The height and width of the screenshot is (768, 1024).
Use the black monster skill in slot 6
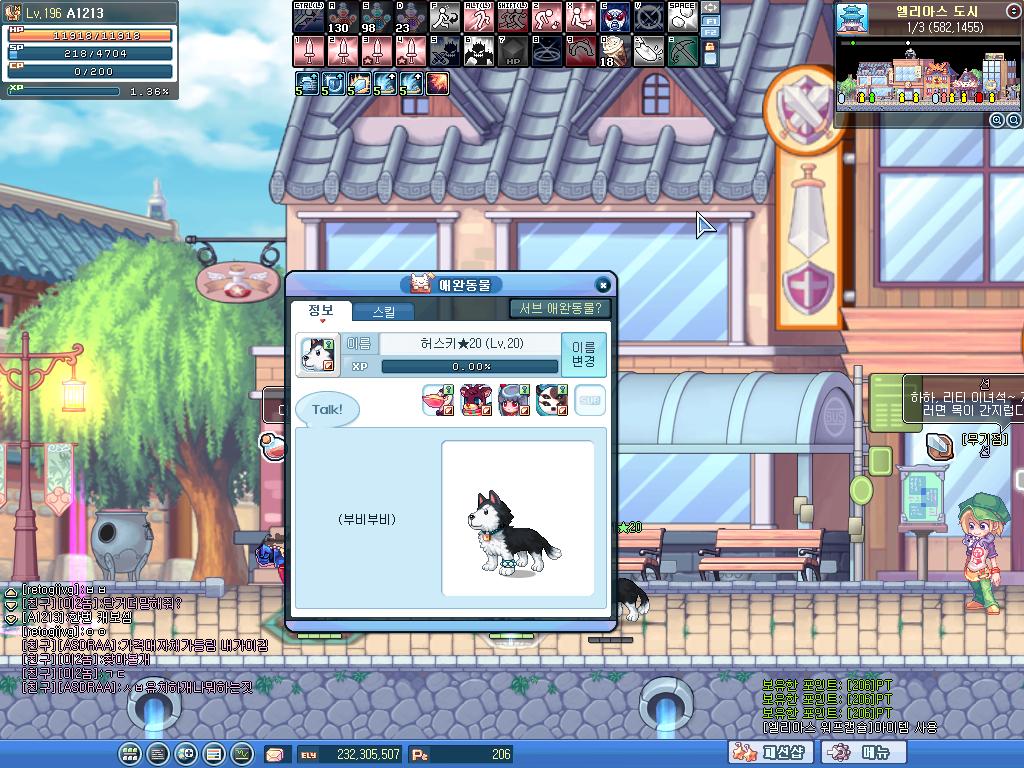point(479,51)
